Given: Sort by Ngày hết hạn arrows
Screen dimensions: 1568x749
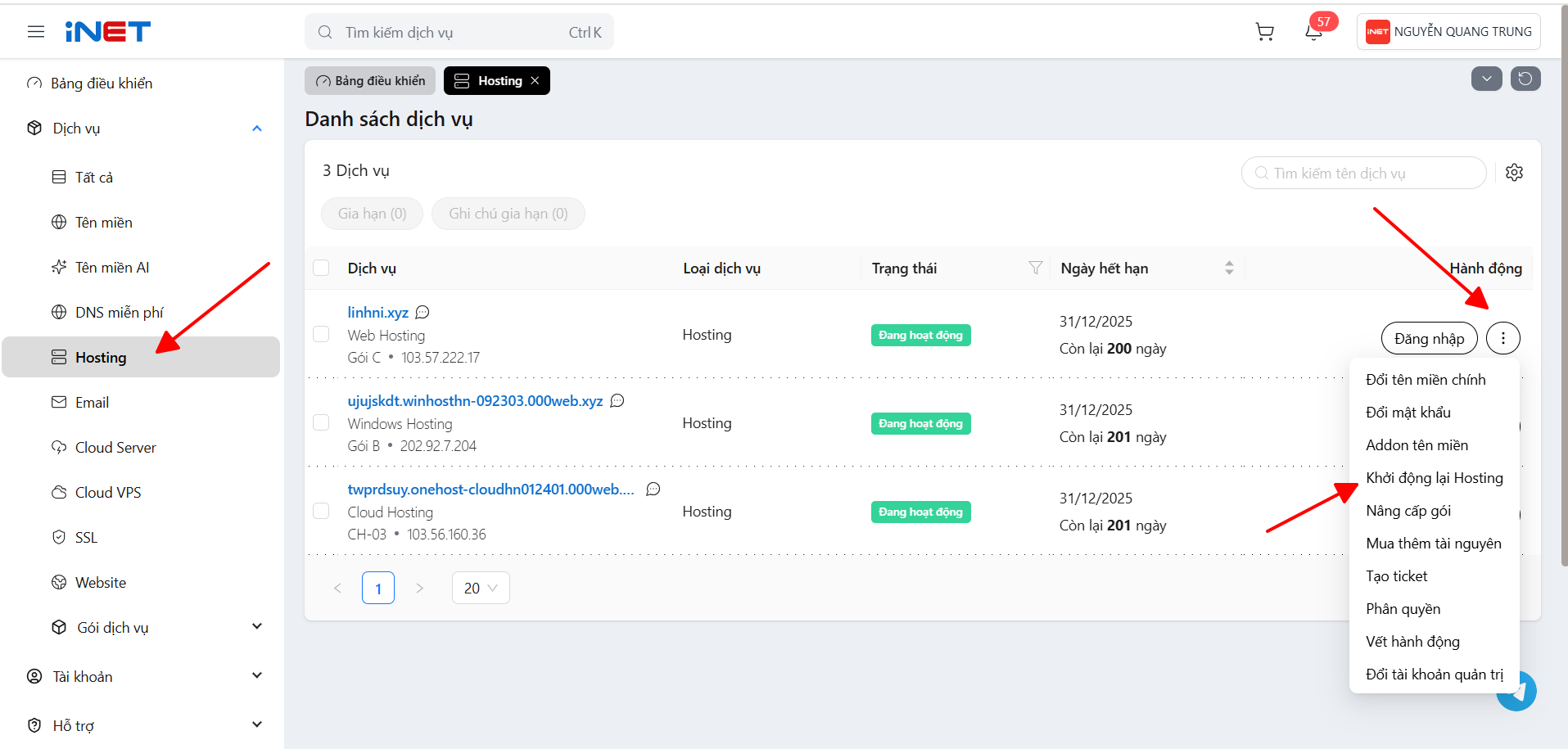Looking at the screenshot, I should [x=1229, y=268].
